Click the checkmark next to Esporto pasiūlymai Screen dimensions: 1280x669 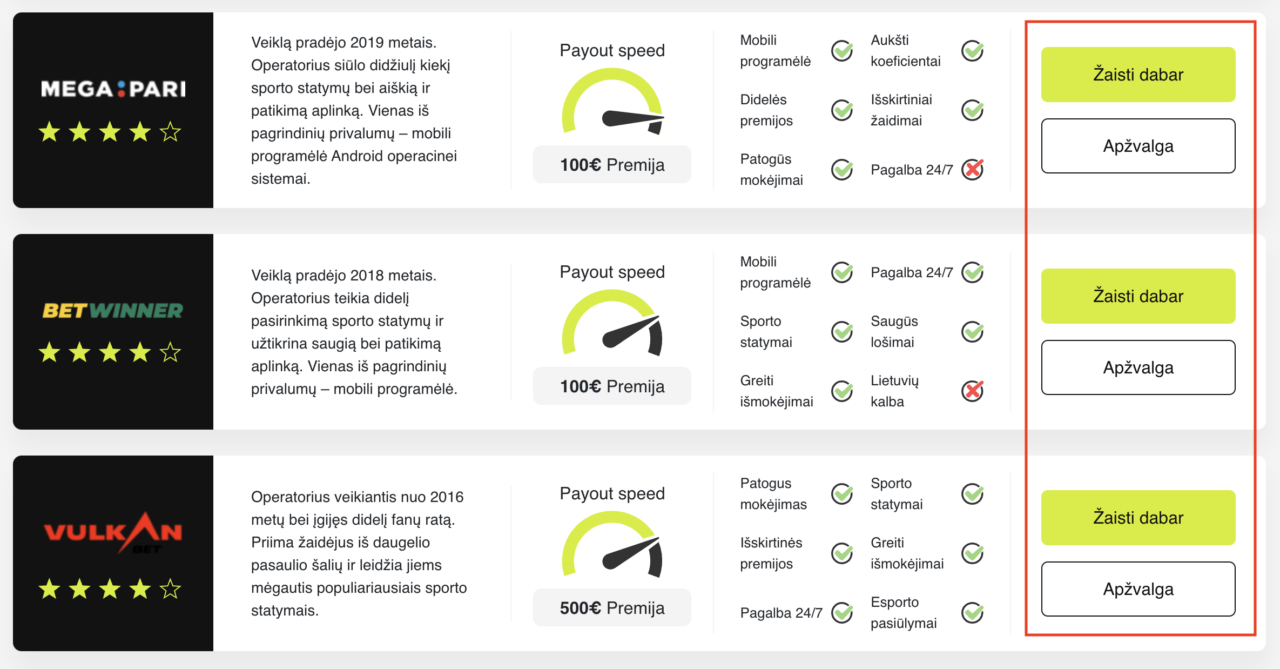click(x=972, y=612)
